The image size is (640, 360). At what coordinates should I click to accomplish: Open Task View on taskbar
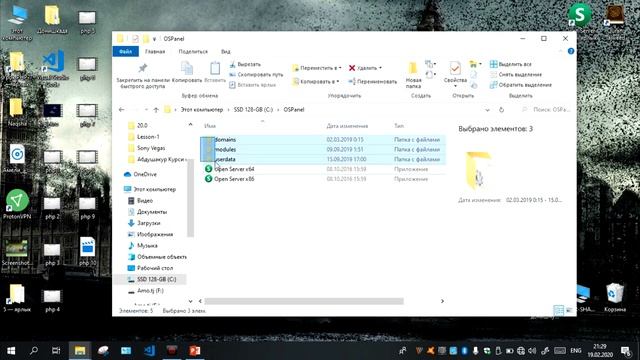[56, 351]
